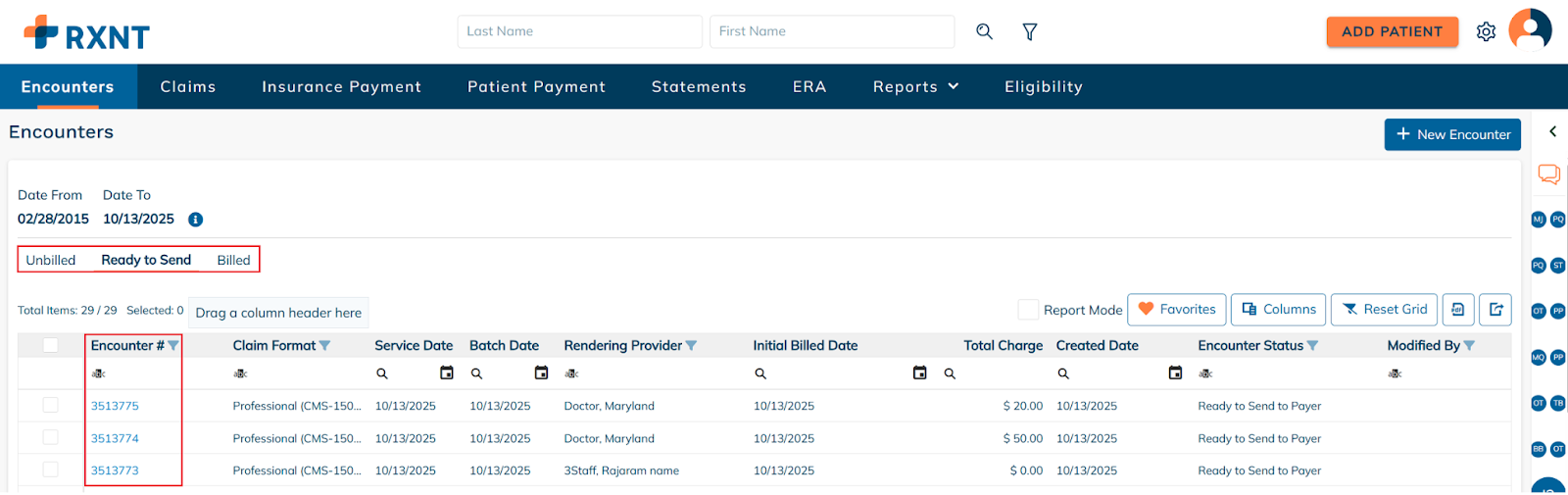This screenshot has height=495, width=1568.
Task: Open the settings gear
Action: pyautogui.click(x=1486, y=31)
